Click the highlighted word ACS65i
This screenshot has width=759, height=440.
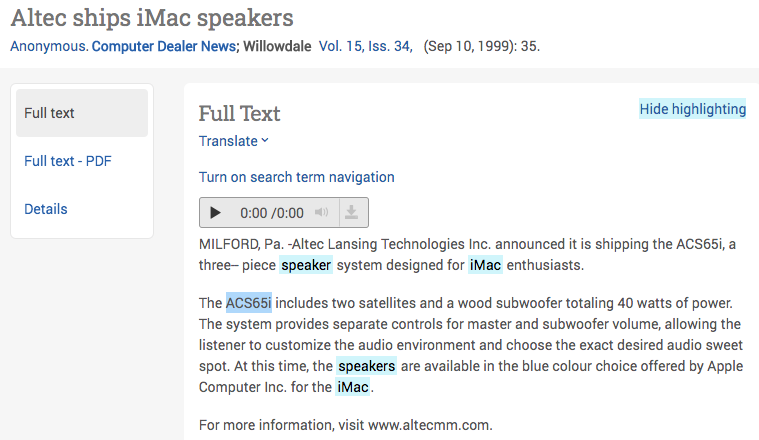(x=248, y=303)
